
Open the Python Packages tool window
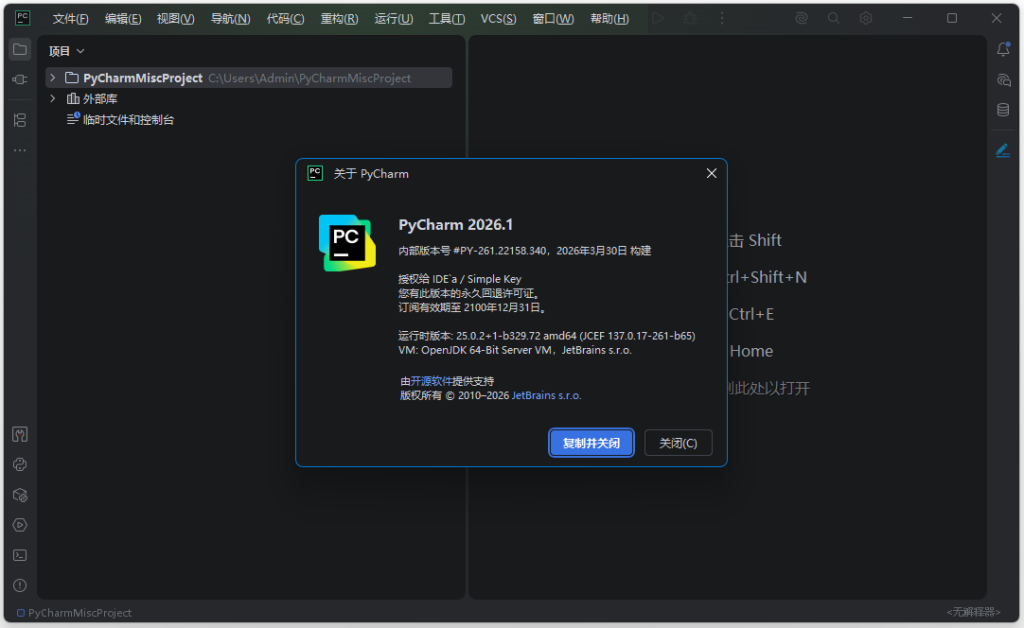point(20,494)
